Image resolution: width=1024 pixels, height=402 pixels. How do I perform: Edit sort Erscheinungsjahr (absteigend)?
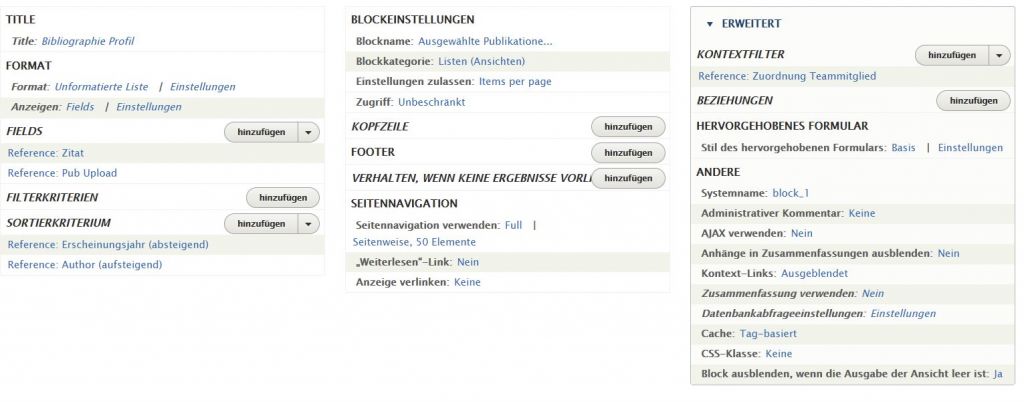(x=108, y=244)
